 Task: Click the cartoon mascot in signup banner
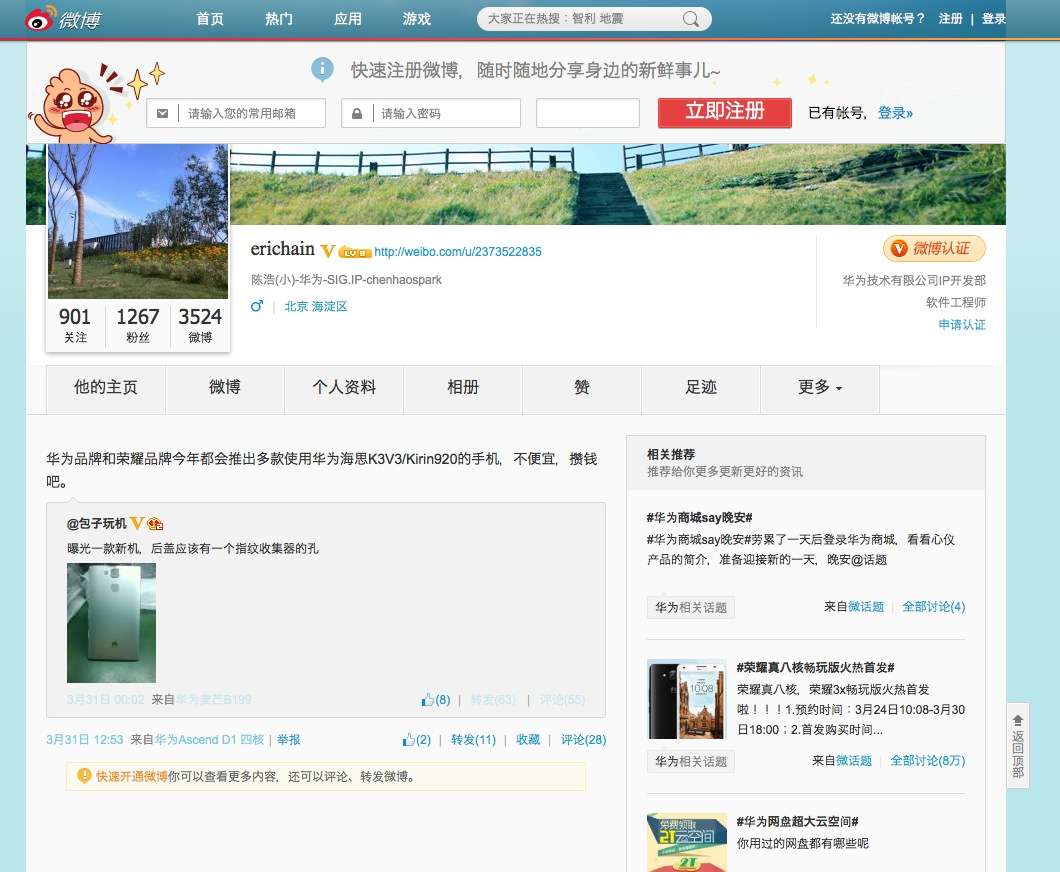tap(72, 104)
